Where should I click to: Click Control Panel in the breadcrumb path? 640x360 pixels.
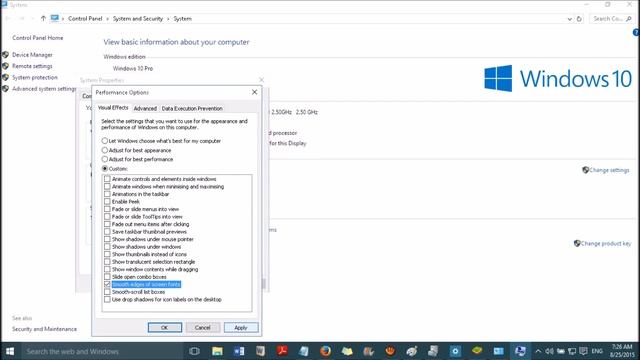point(85,19)
